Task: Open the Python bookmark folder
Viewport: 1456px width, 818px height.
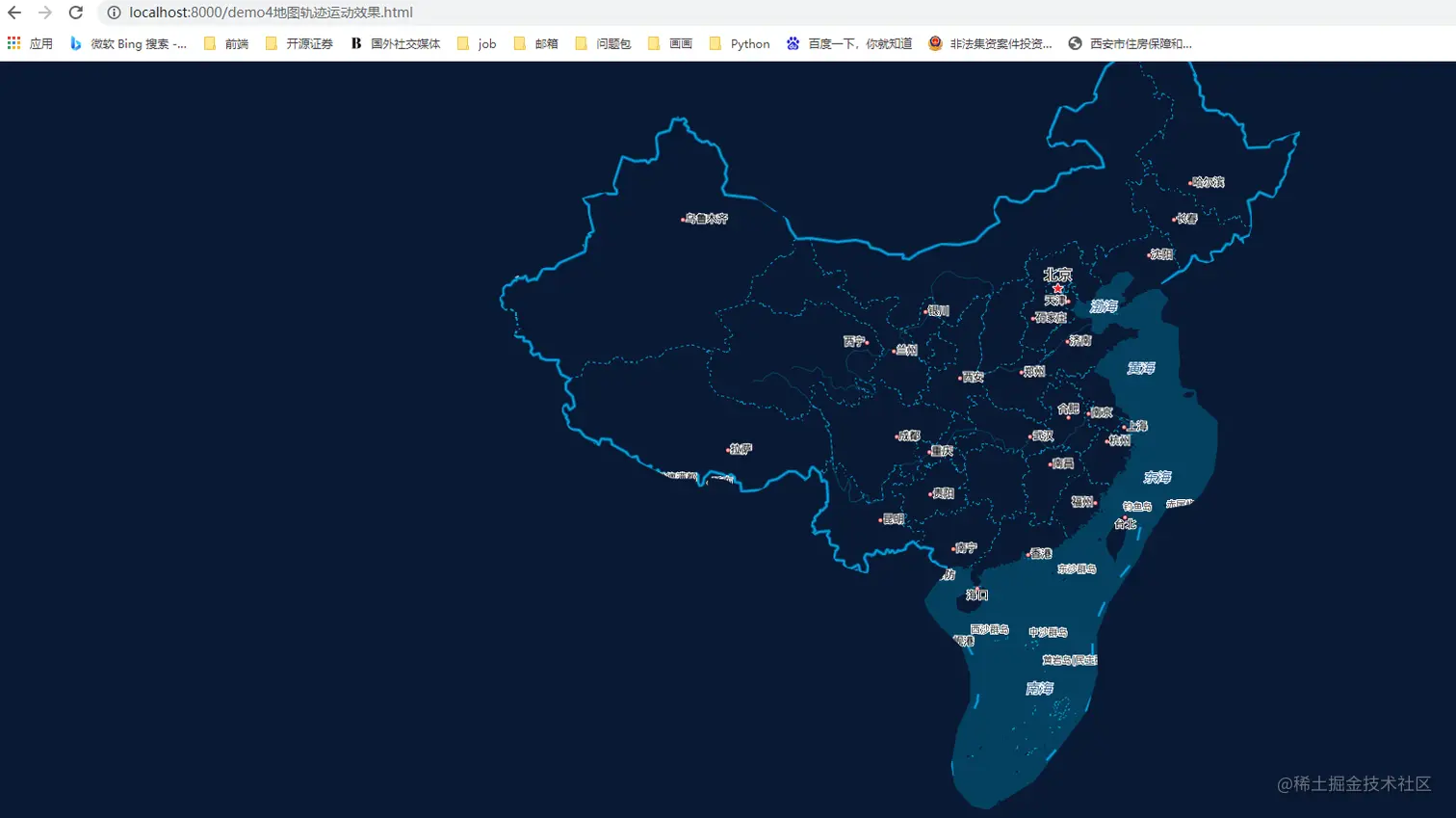Action: tap(740, 43)
